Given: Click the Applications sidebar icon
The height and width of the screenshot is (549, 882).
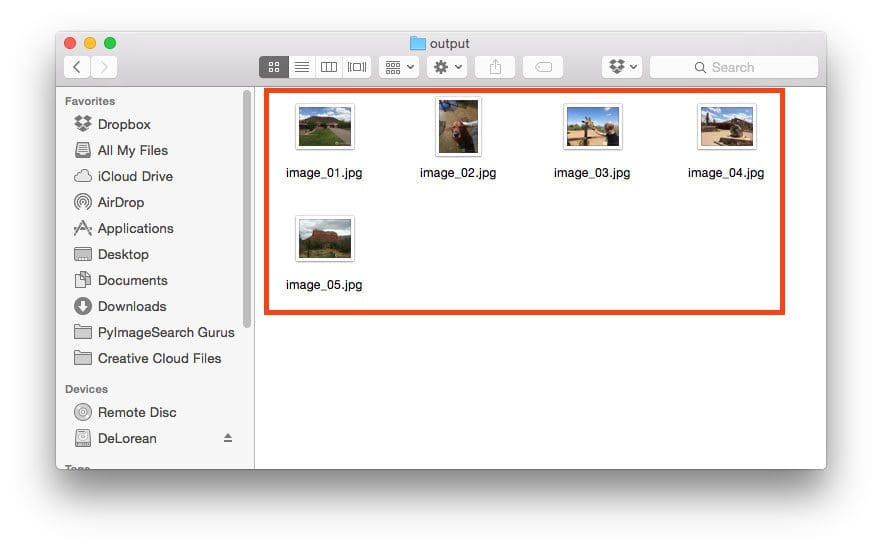Looking at the screenshot, I should [83, 228].
